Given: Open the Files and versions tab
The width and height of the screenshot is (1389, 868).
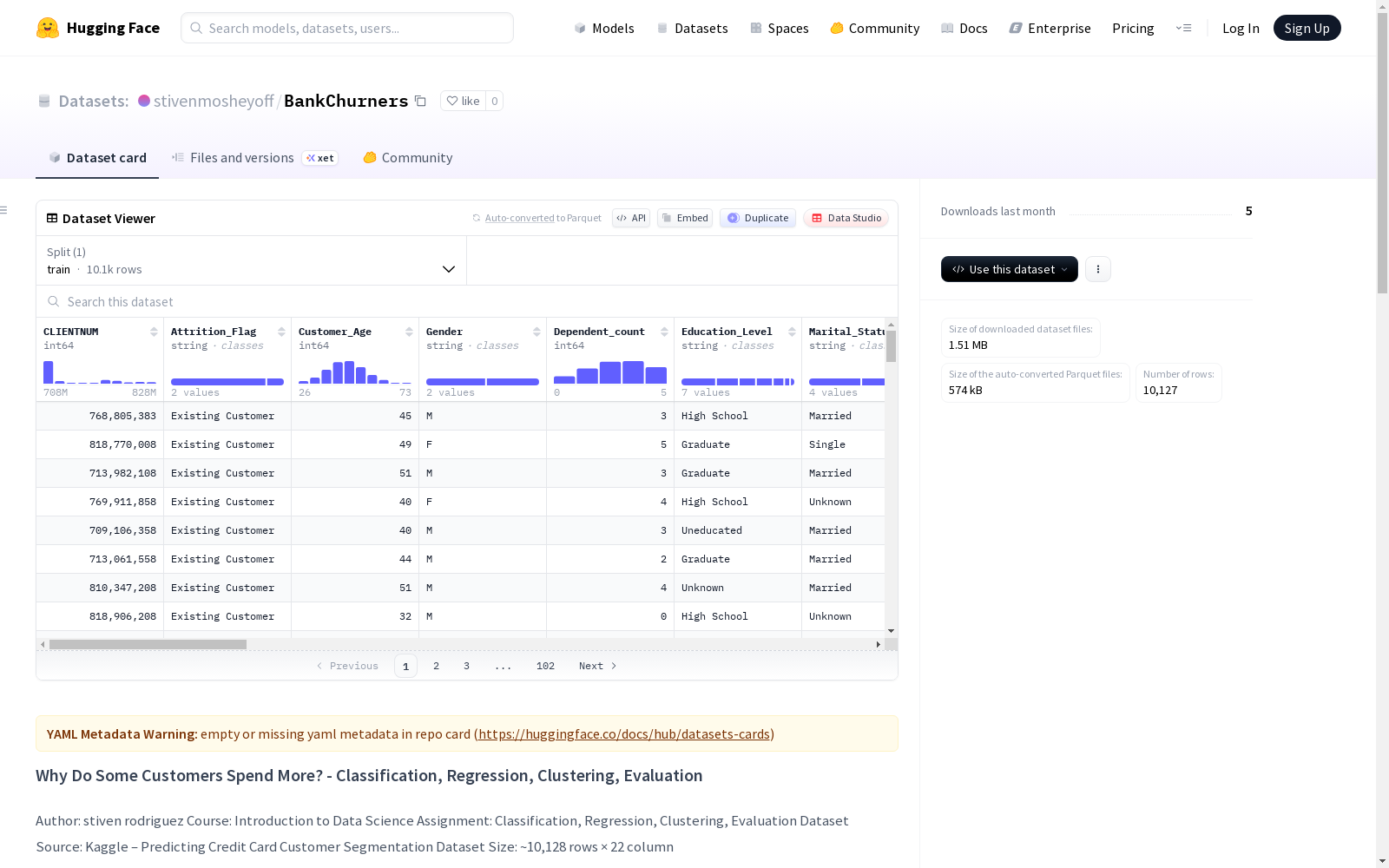Looking at the screenshot, I should [254, 158].
